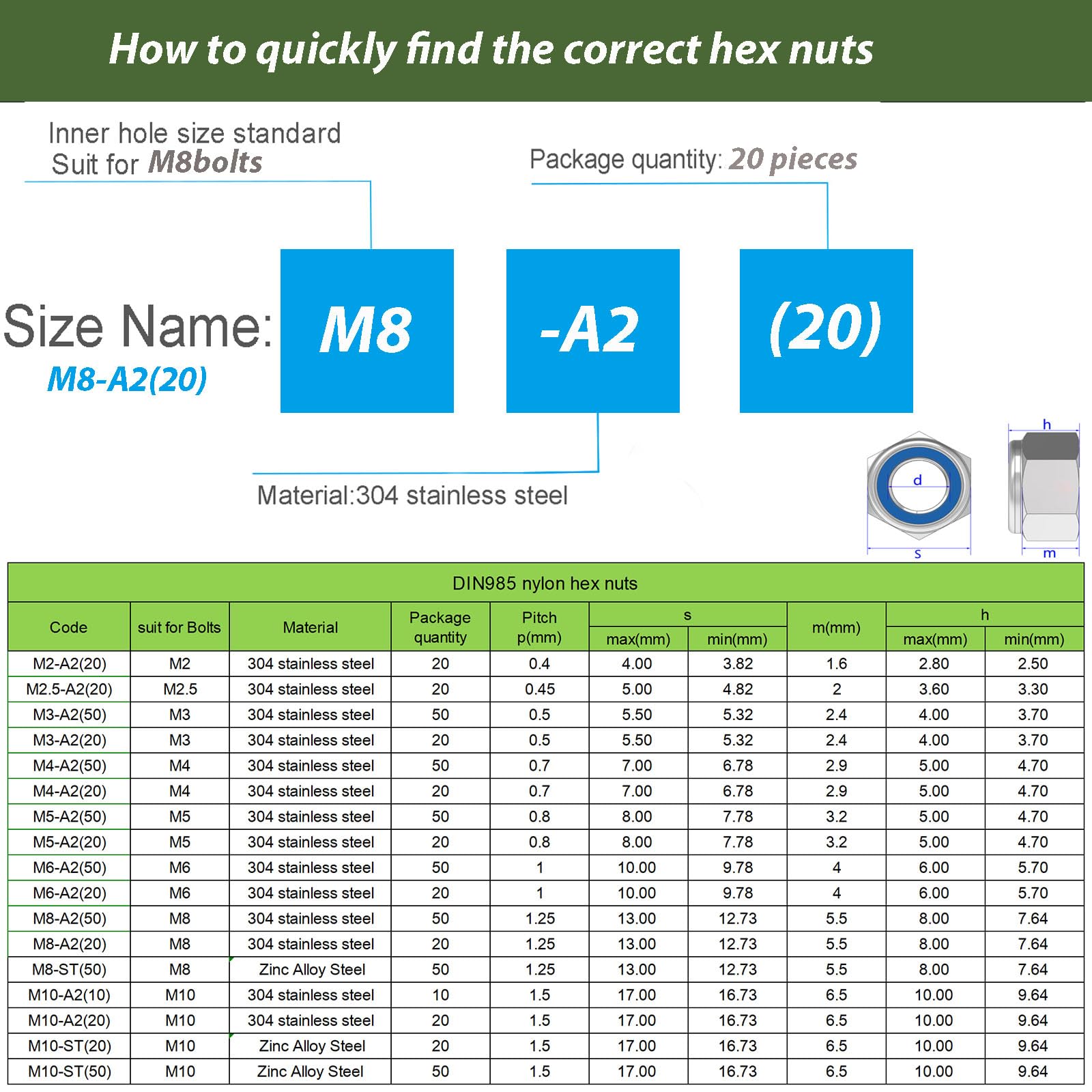
Task: Select the 'M10-ST(50)' code cell
Action: (x=70, y=1072)
